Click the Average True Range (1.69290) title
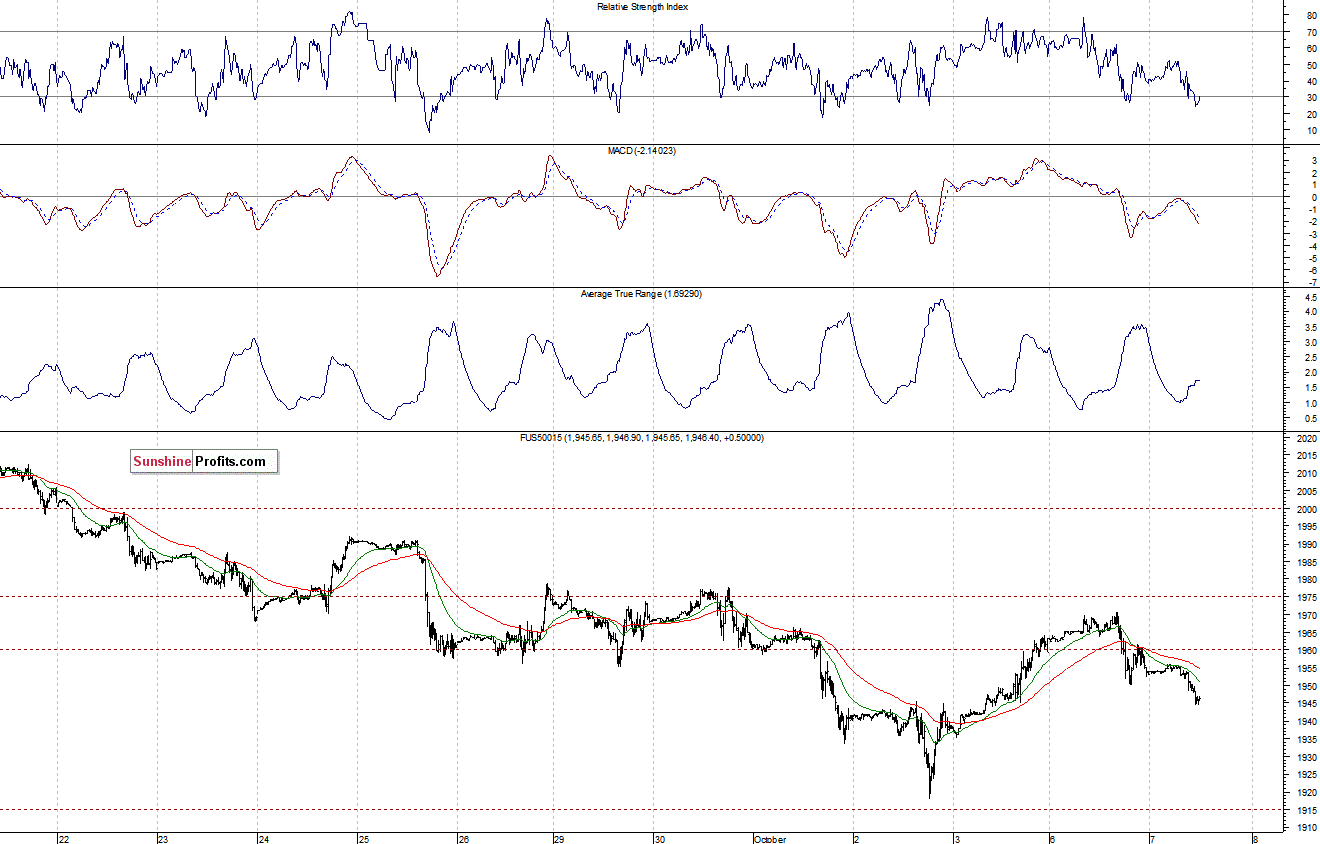Viewport: 1320px width, 844px height. [x=642, y=294]
